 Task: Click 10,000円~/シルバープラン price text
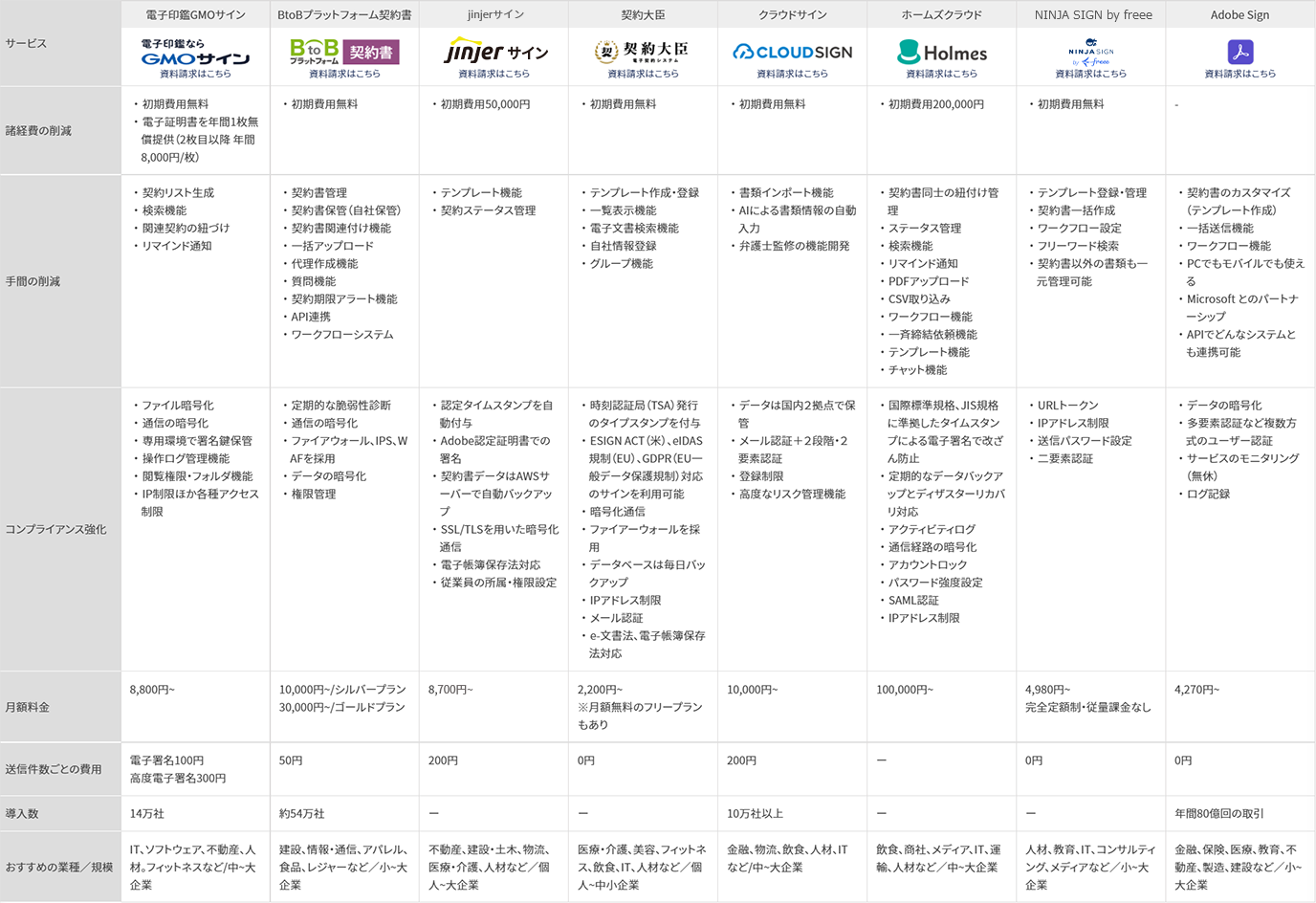(342, 690)
